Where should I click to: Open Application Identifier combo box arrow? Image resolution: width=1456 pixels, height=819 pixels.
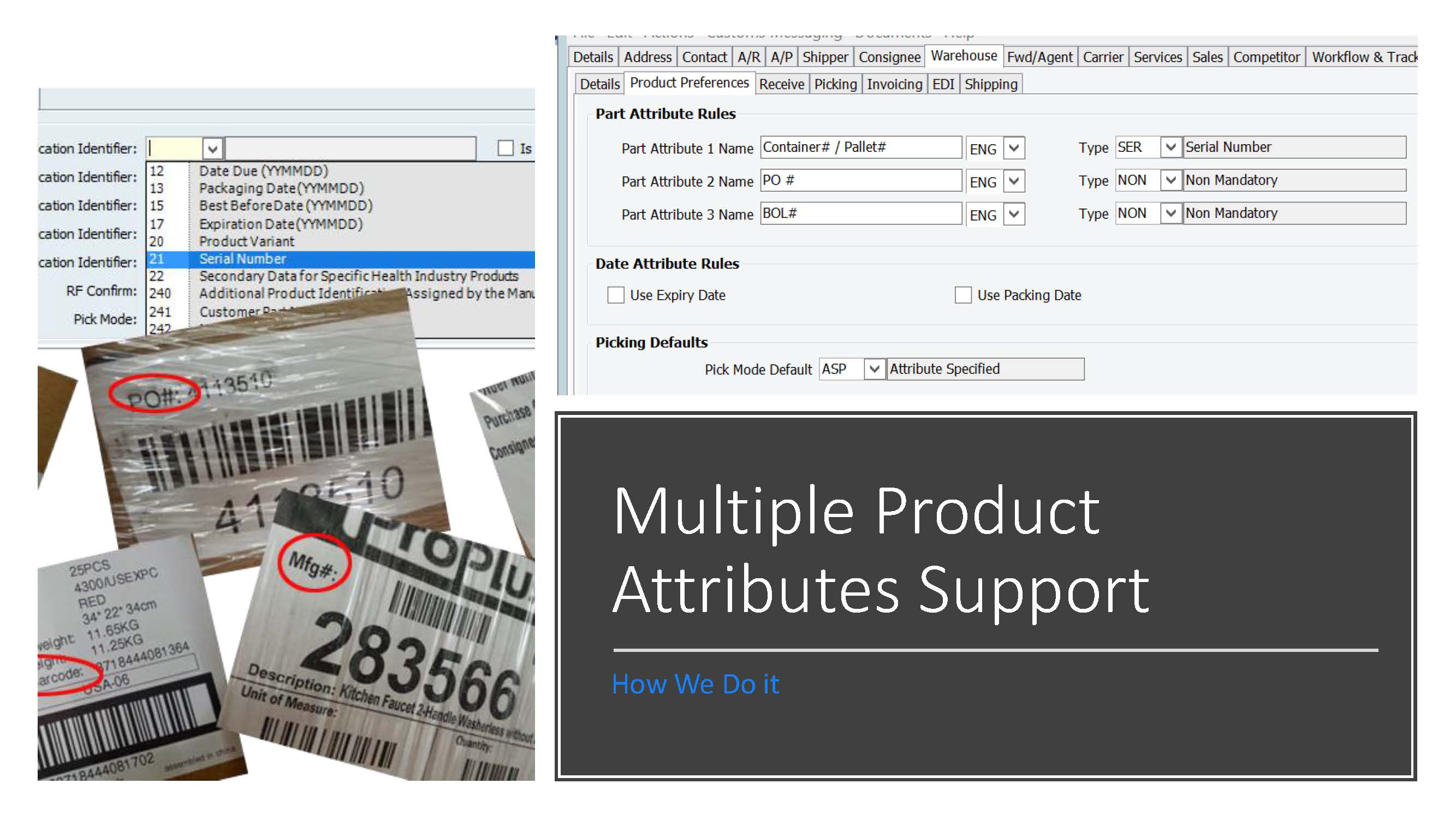click(212, 149)
